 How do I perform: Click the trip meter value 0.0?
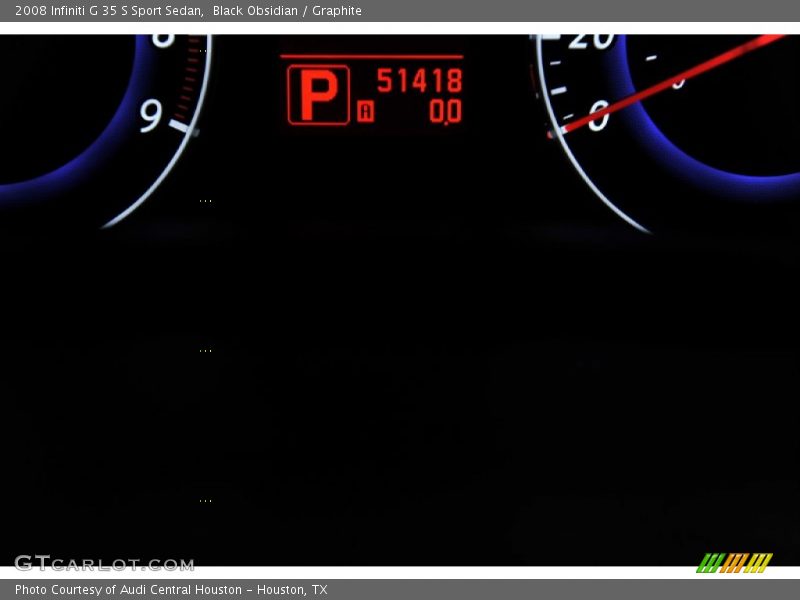445,112
